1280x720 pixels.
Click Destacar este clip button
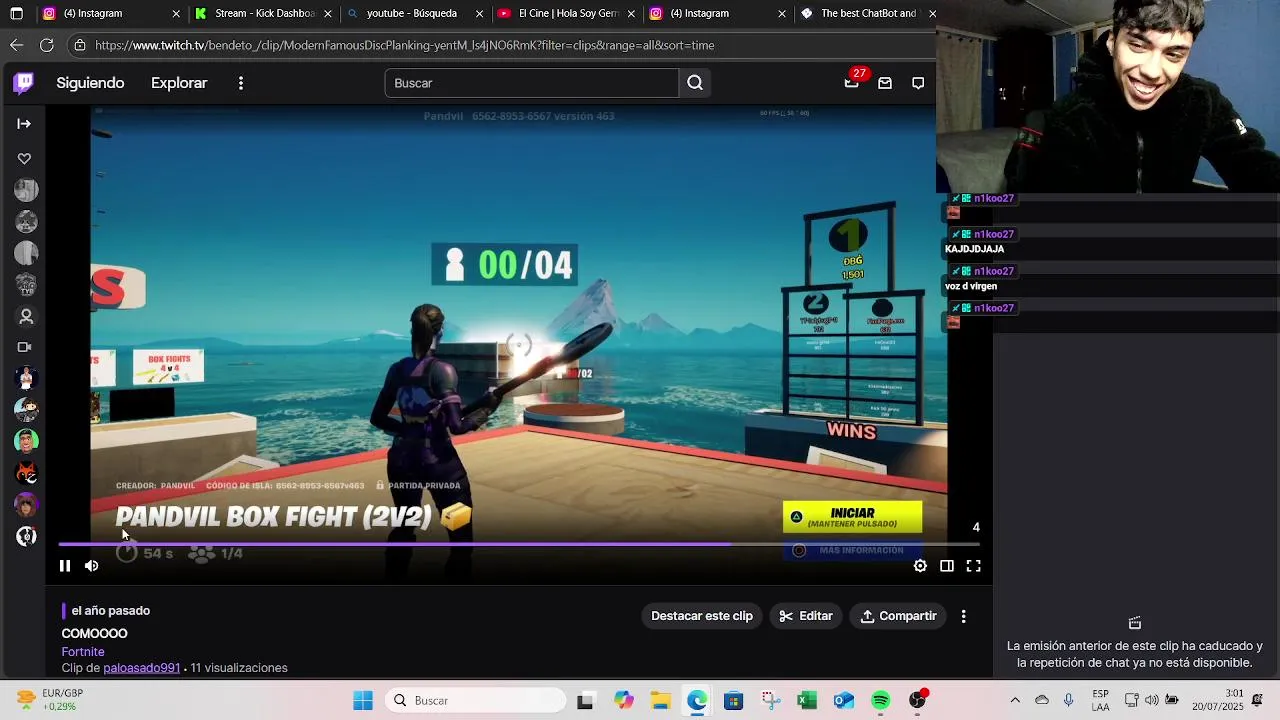click(x=702, y=616)
